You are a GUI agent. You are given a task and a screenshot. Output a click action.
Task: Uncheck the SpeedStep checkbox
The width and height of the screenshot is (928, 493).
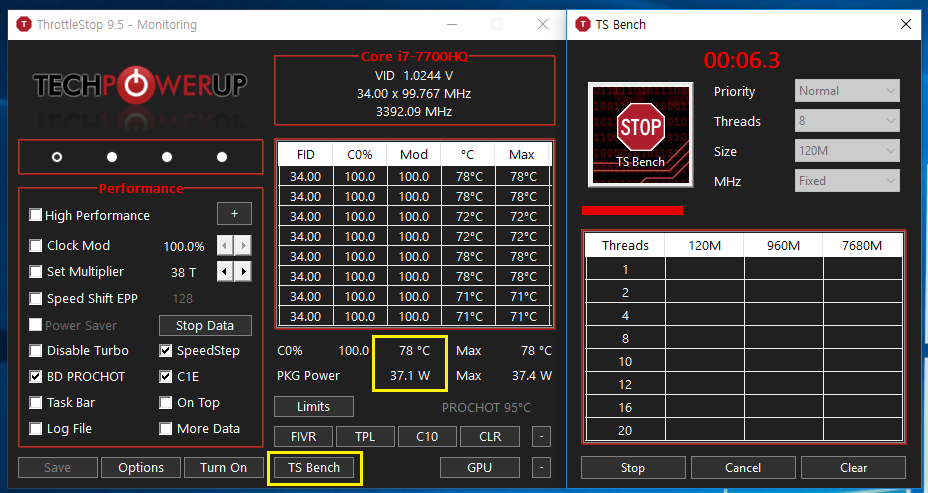point(166,350)
